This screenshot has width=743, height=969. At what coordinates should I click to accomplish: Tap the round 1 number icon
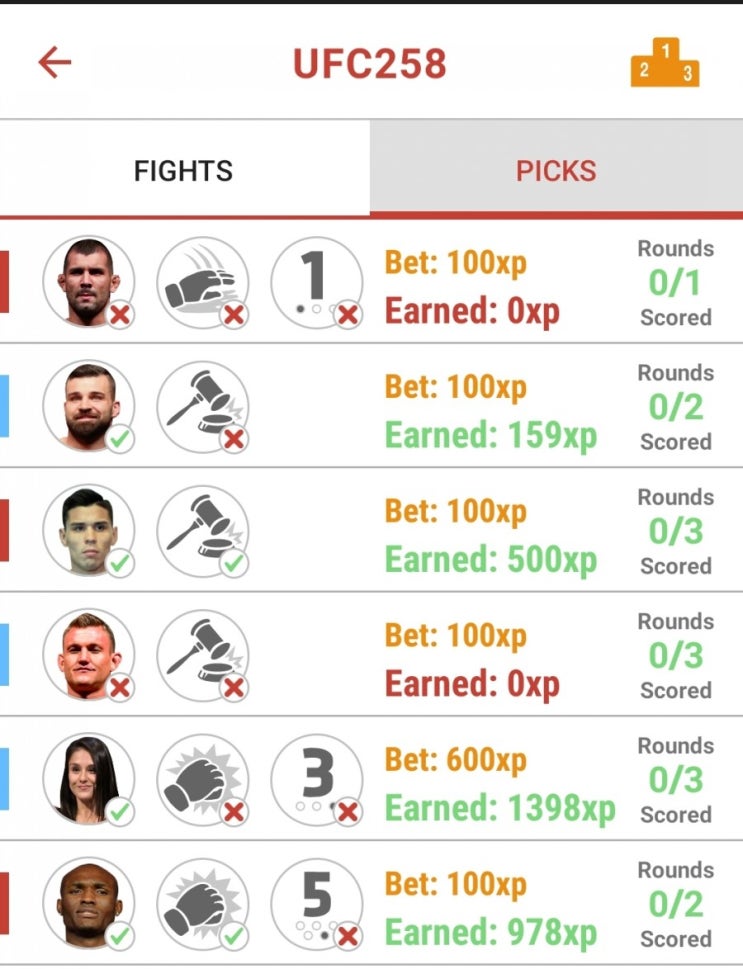tap(316, 282)
